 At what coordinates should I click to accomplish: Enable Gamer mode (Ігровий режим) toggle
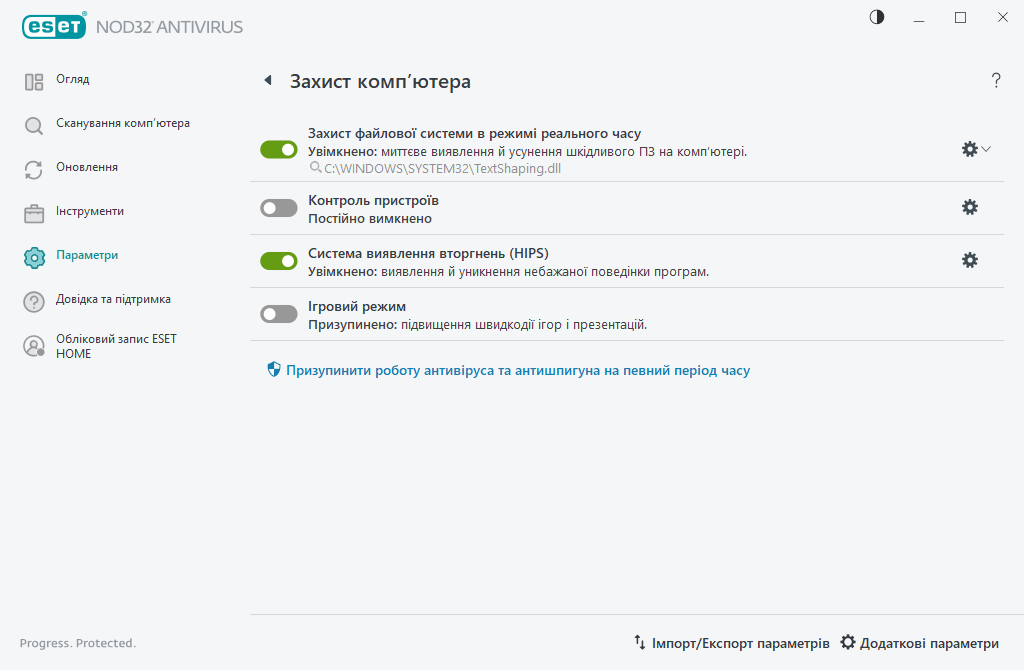pos(279,314)
